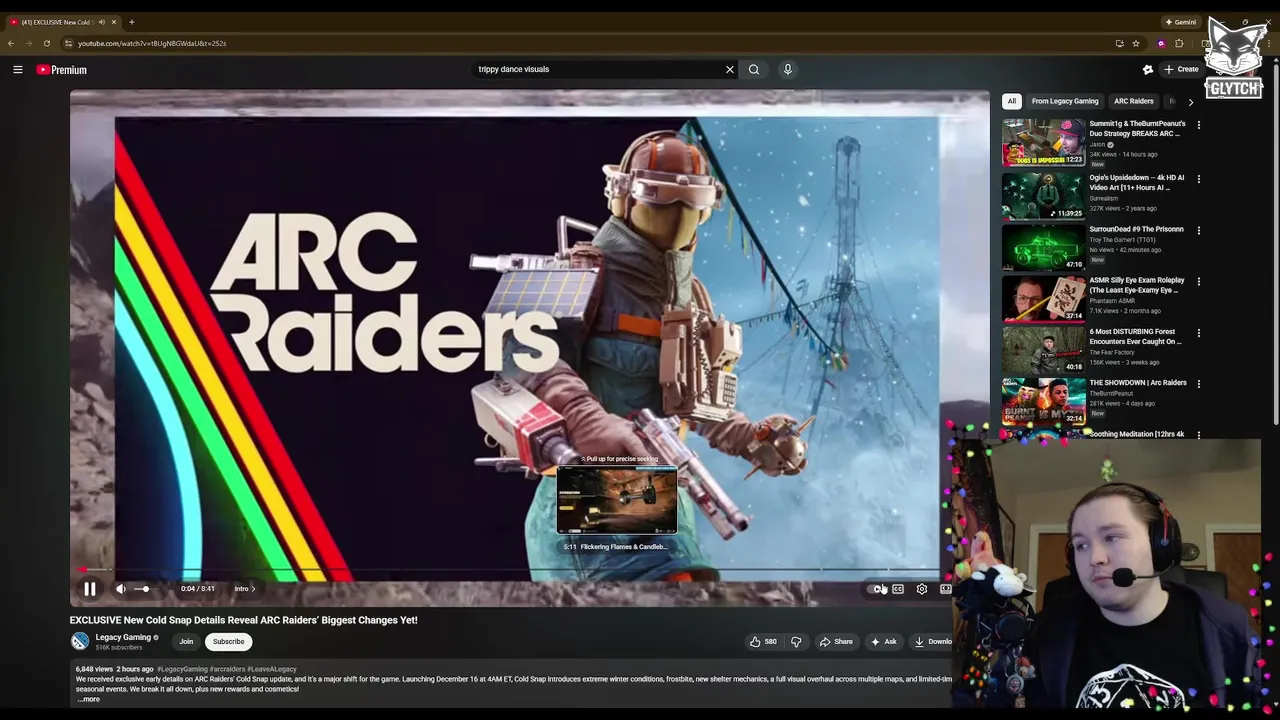Click the Jaron channel name

pyautogui.click(x=1097, y=144)
